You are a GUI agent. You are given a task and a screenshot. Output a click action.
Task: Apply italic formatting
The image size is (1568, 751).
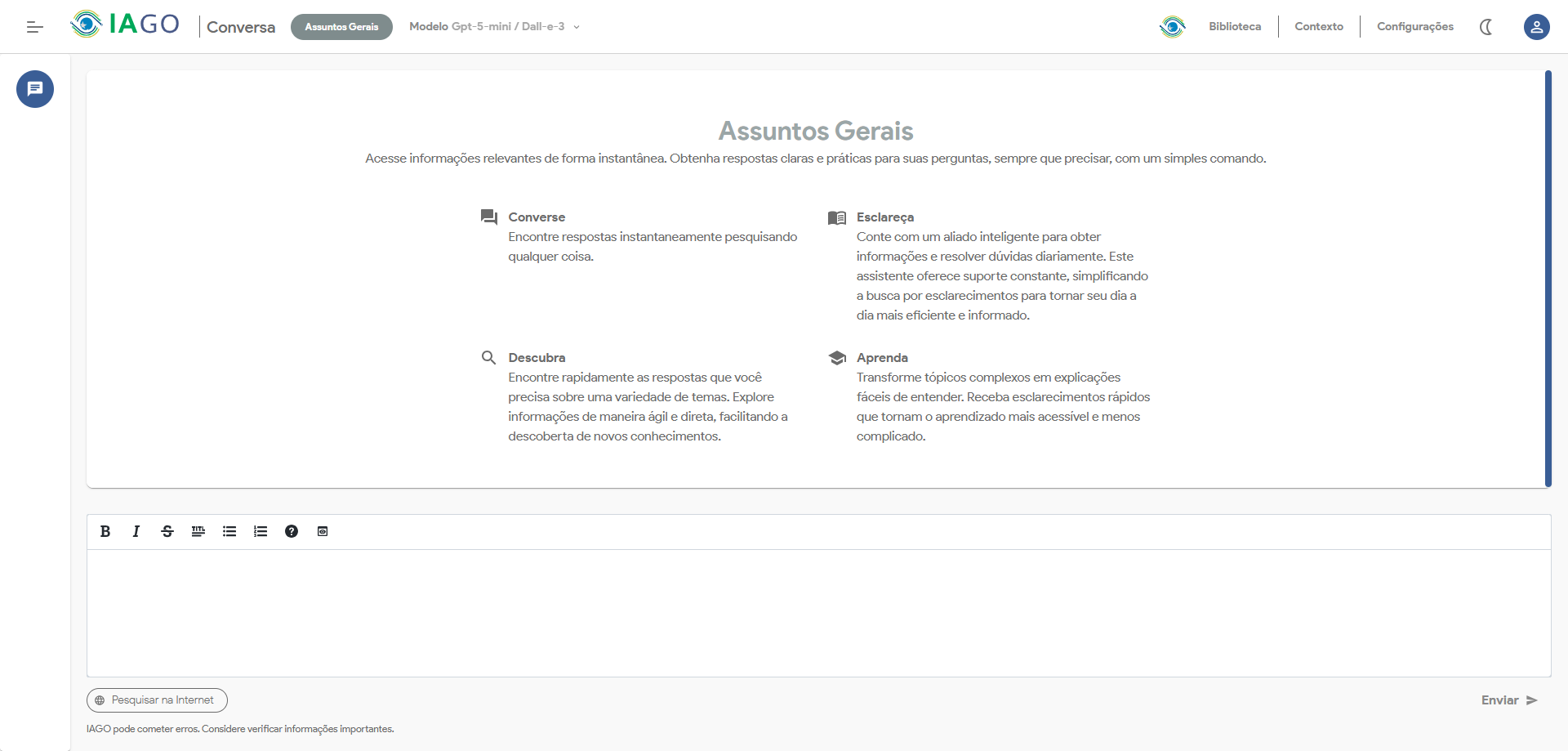(x=136, y=531)
